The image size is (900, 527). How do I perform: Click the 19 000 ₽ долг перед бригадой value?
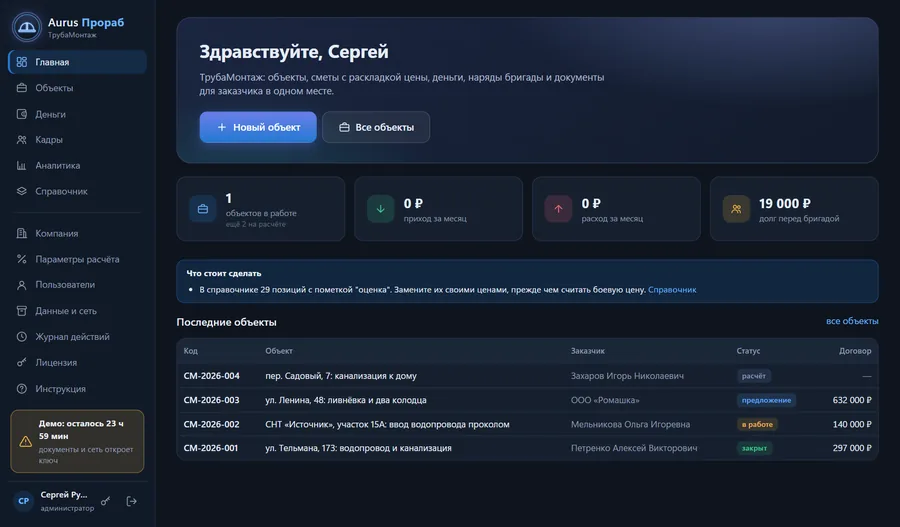(785, 204)
